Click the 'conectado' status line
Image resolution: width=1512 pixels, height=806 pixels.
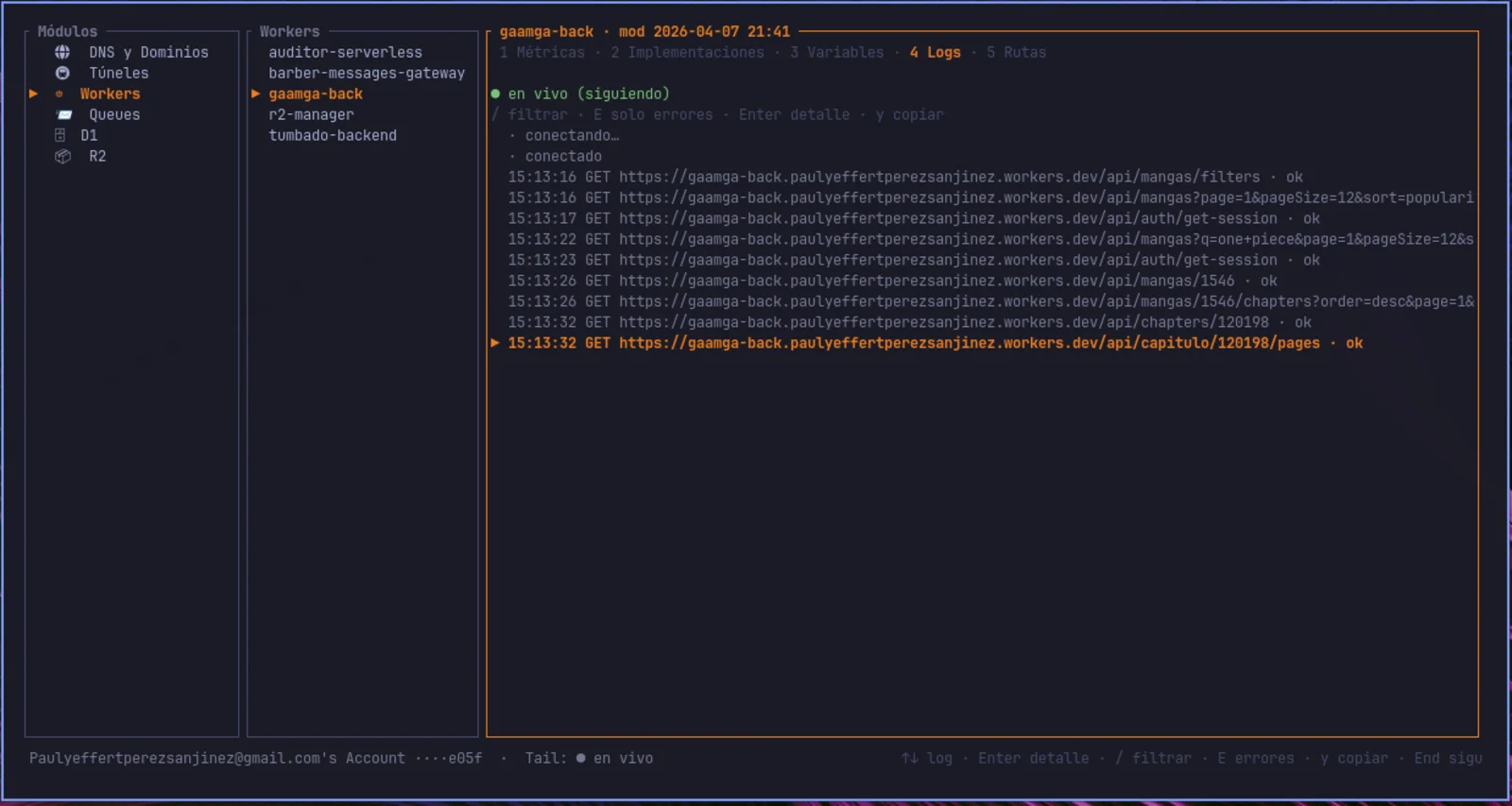tap(563, 156)
